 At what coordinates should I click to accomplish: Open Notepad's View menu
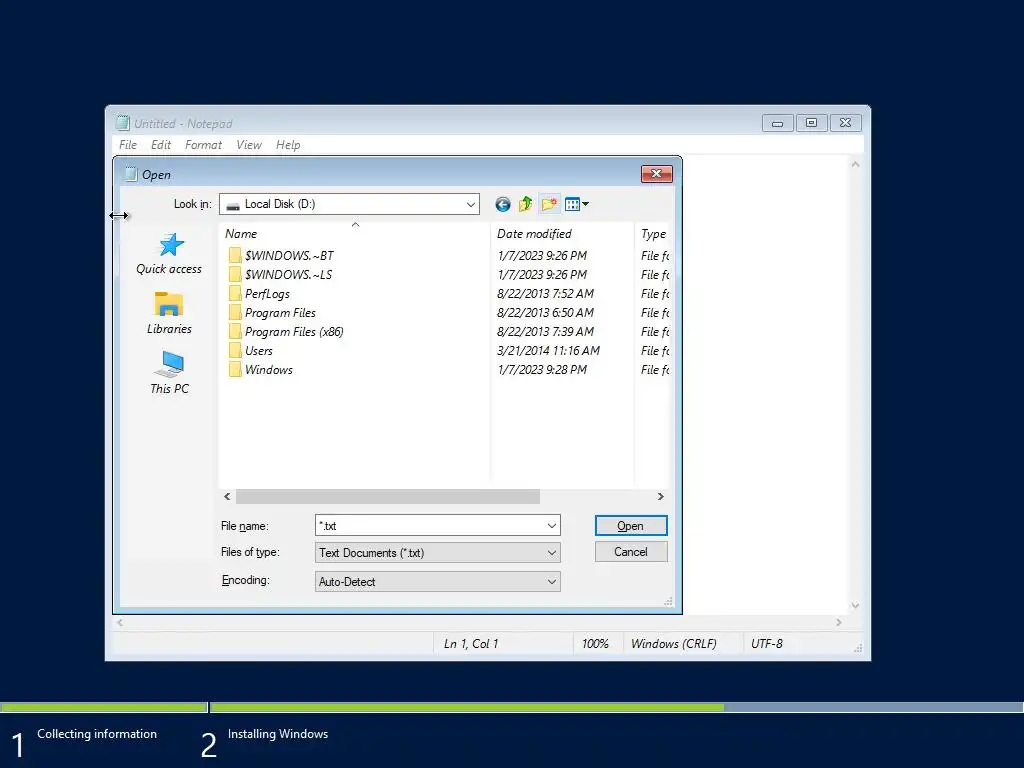point(249,145)
